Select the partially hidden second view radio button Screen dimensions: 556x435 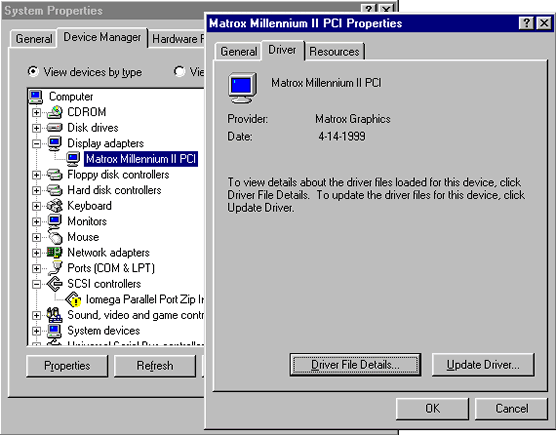tap(179, 72)
